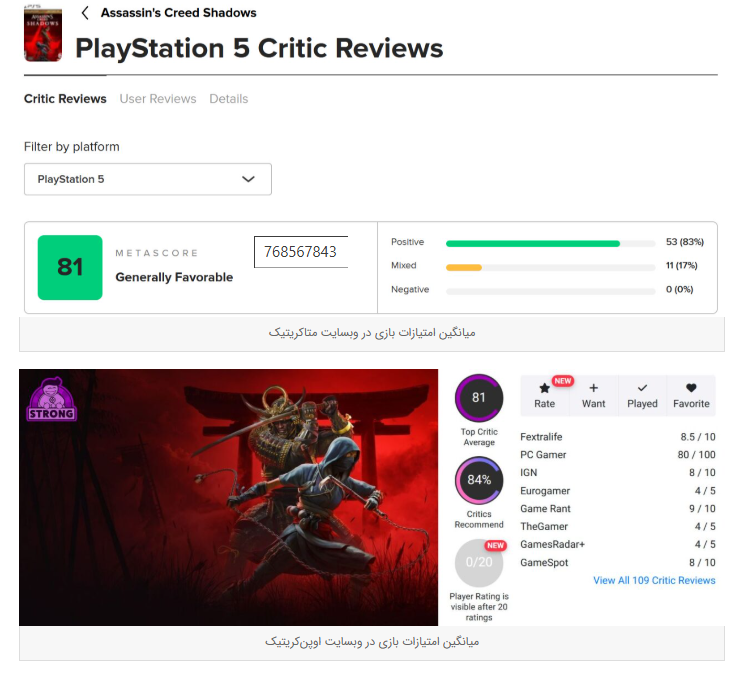Open the Details tab
The height and width of the screenshot is (673, 754).
coord(228,99)
